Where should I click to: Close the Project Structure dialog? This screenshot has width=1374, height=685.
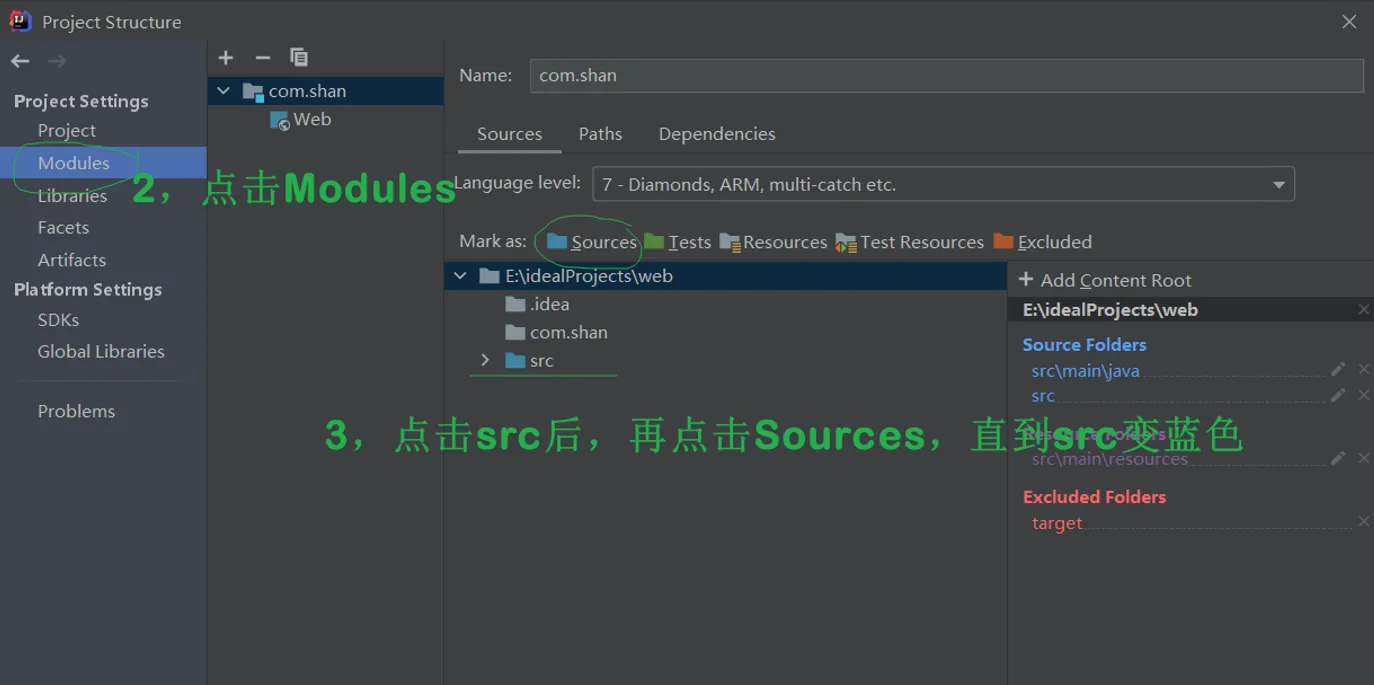tap(1349, 21)
